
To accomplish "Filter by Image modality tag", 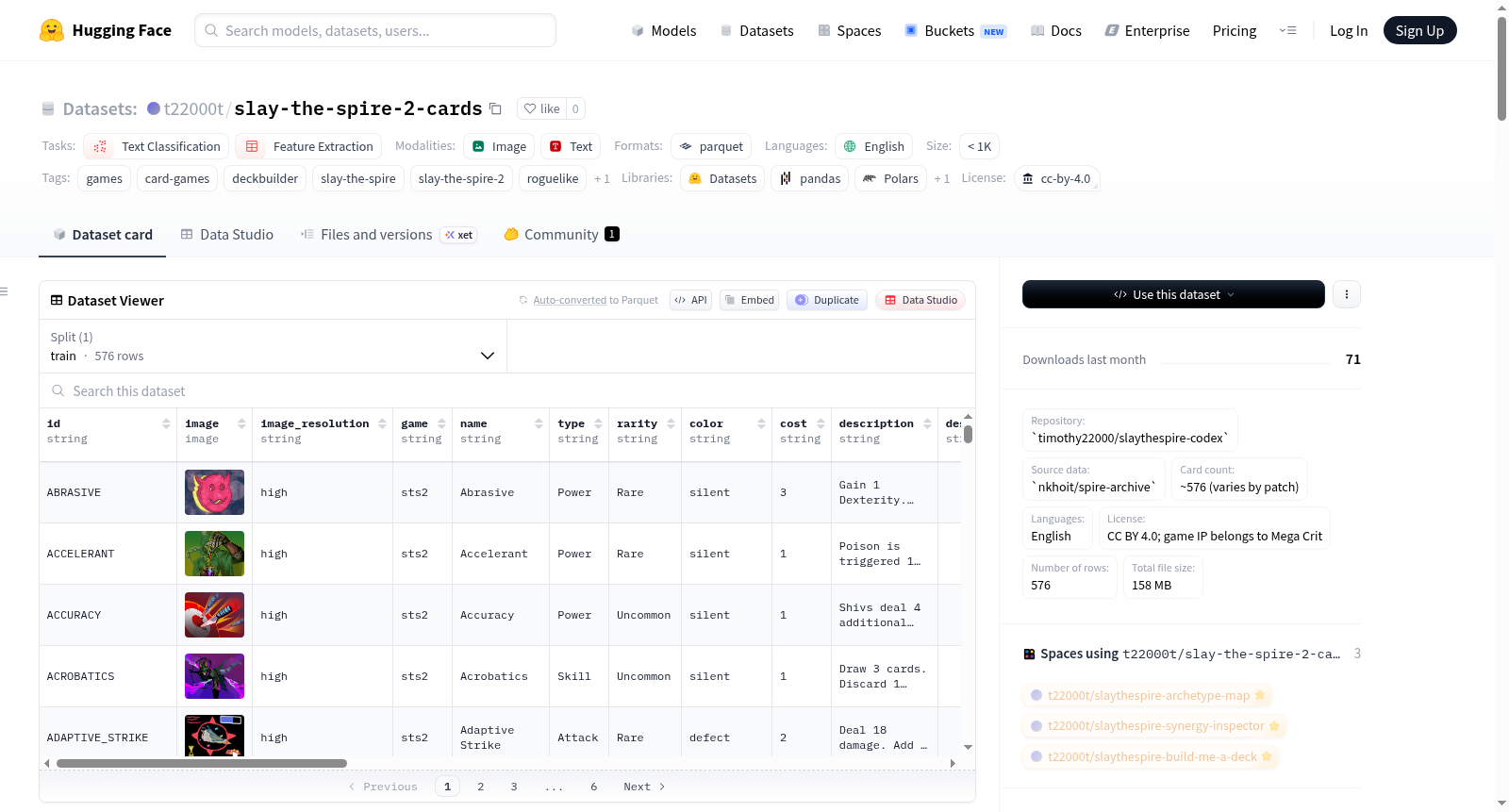I will (x=499, y=146).
